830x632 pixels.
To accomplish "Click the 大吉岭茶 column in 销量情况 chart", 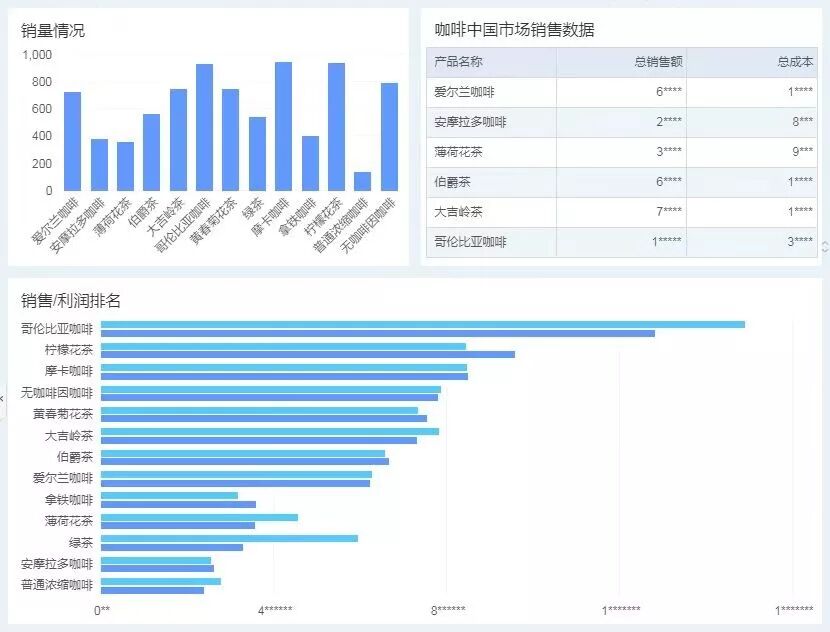I will (178, 140).
